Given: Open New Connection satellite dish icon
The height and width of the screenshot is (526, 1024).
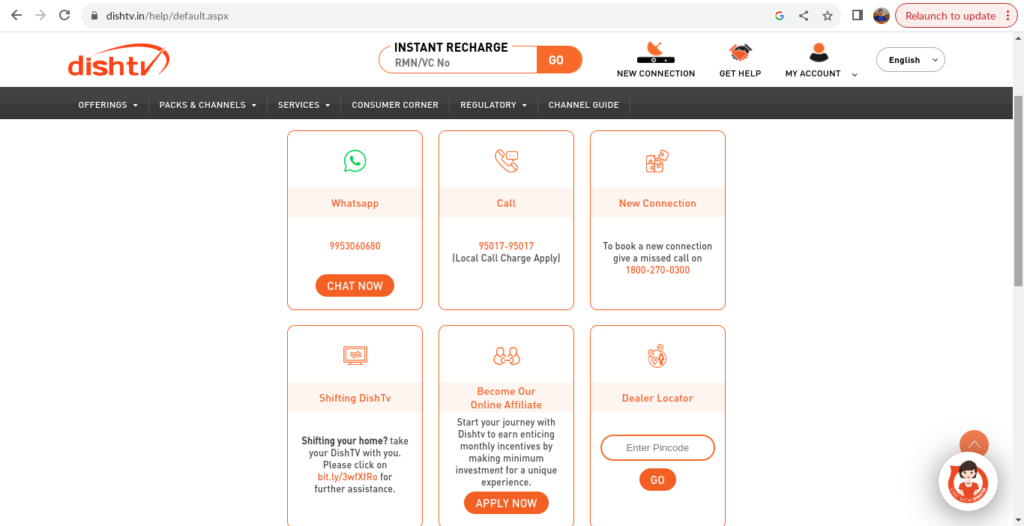Looking at the screenshot, I should [x=656, y=52].
